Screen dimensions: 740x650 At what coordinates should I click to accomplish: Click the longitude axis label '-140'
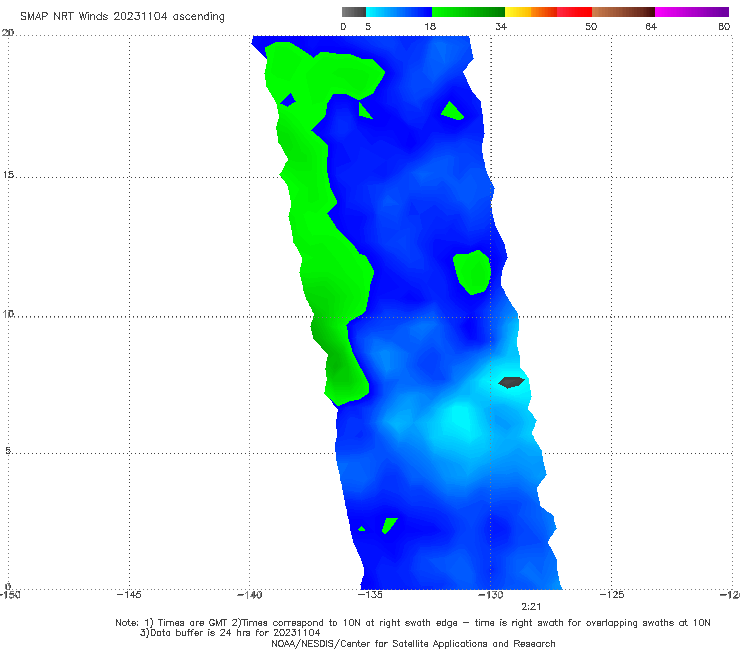coord(250,594)
